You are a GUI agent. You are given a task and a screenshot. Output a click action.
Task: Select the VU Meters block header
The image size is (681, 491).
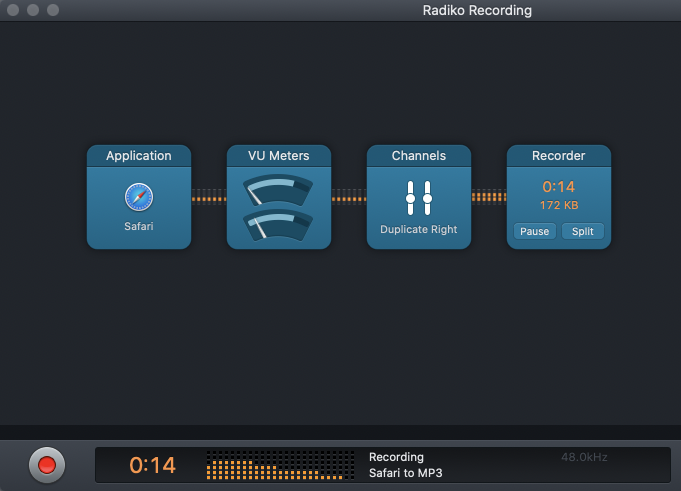pyautogui.click(x=279, y=156)
